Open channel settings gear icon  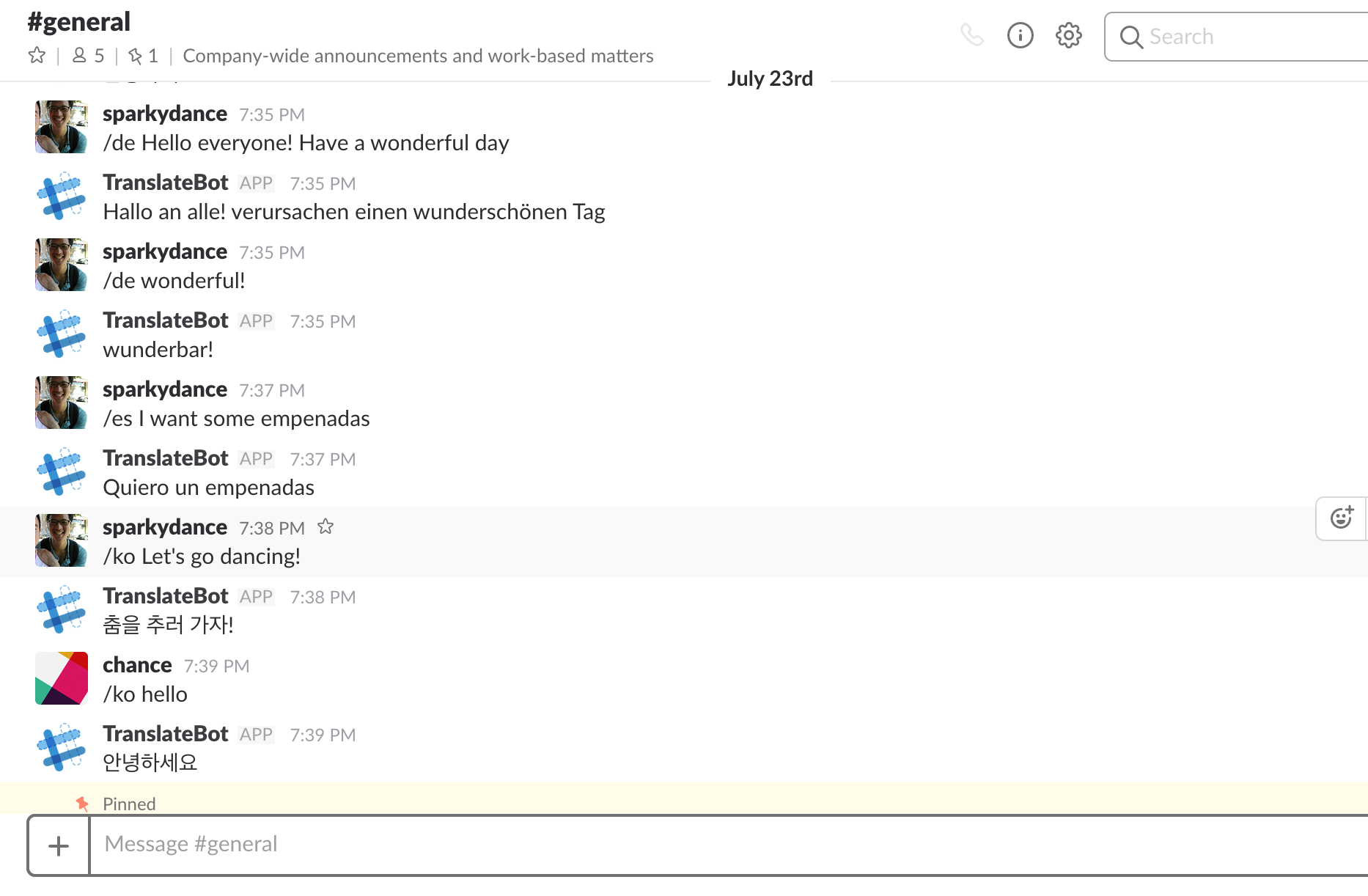click(x=1068, y=35)
